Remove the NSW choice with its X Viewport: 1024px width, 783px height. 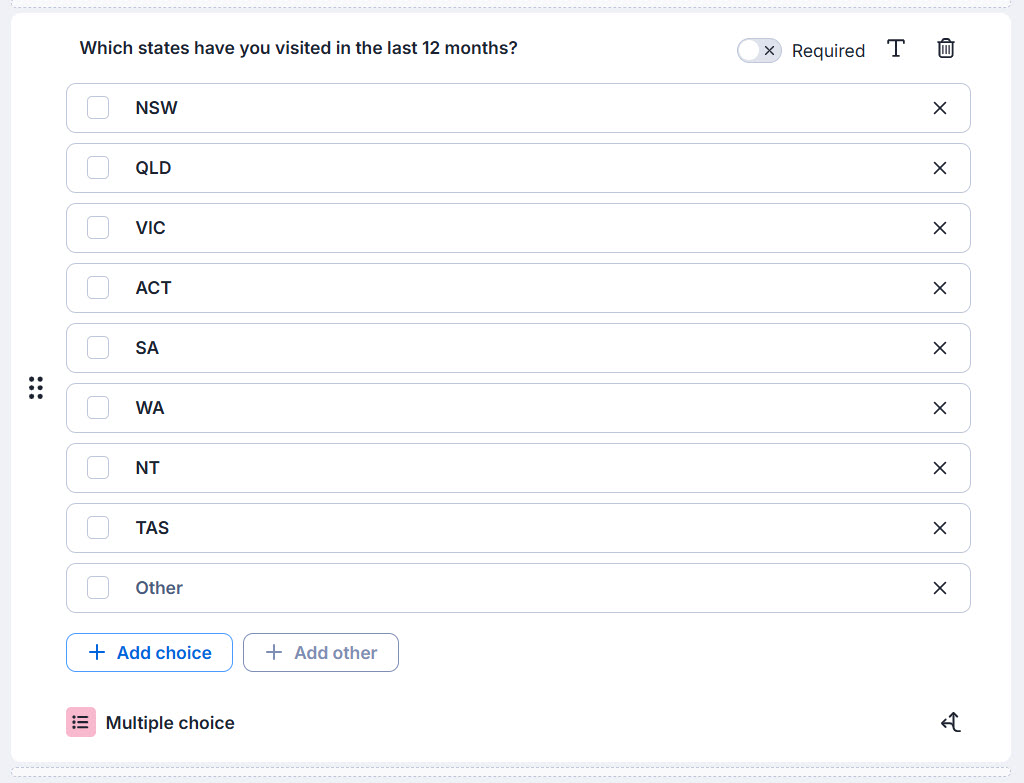(x=939, y=108)
